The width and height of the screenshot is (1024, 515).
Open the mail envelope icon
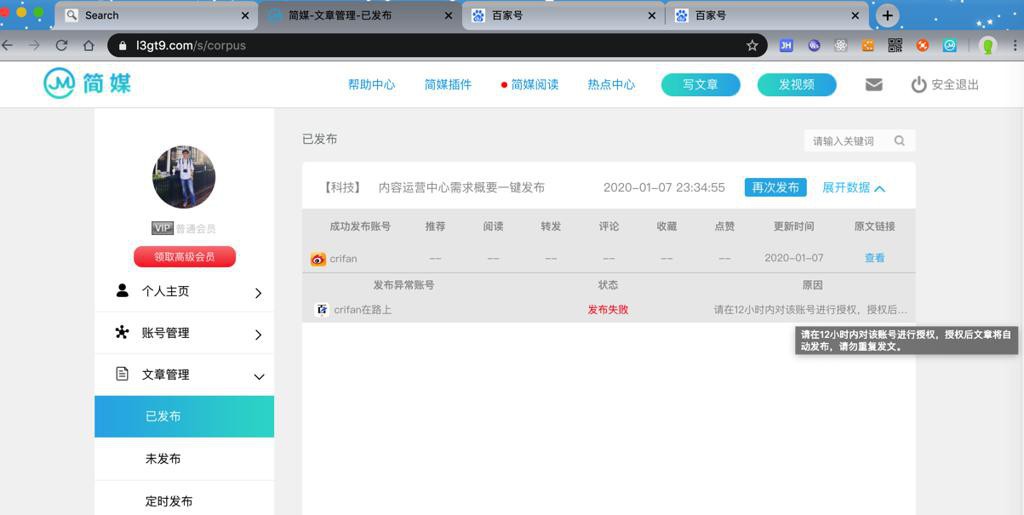point(874,85)
